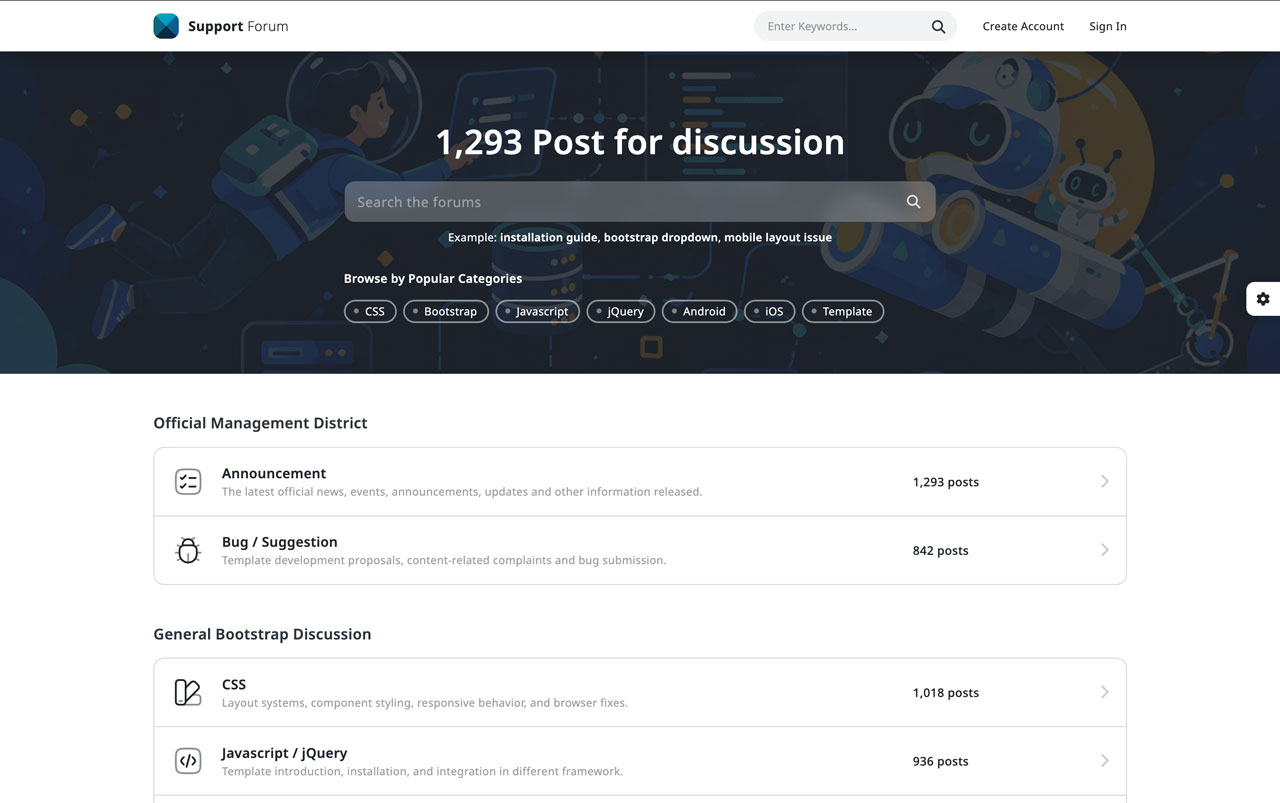1280x803 pixels.
Task: Focus the Search the forums field
Action: (640, 202)
